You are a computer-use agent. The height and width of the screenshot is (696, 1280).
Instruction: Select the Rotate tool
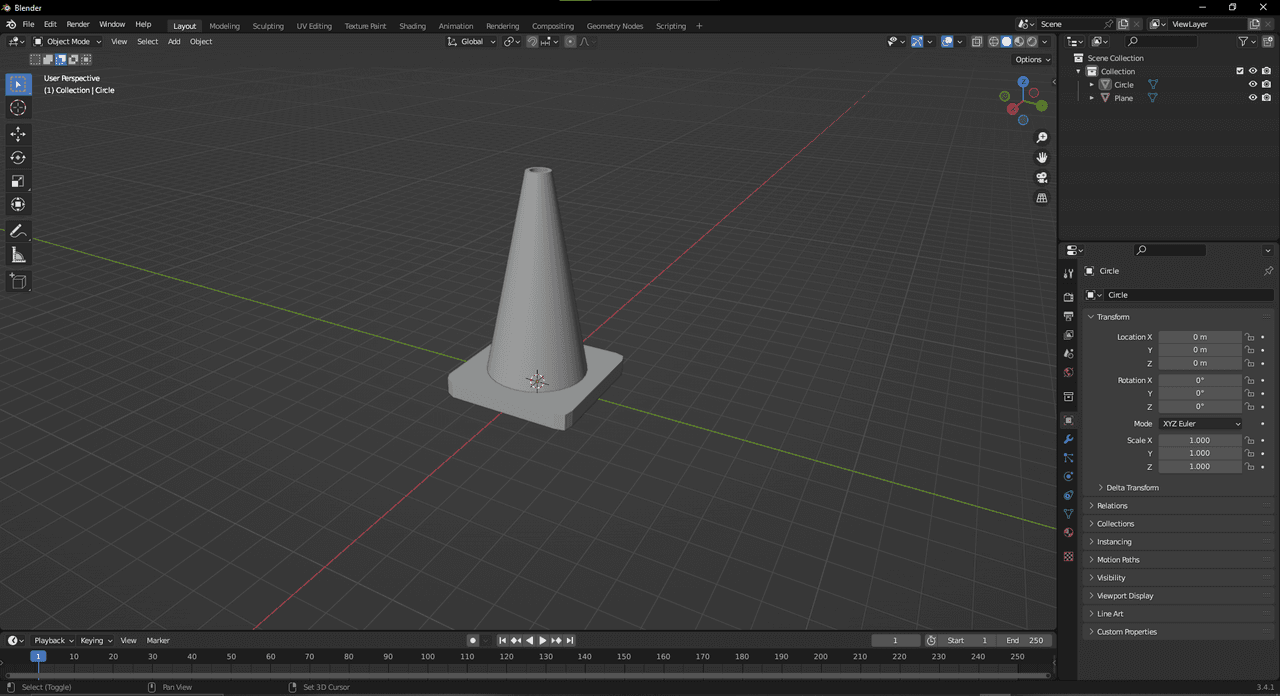click(x=18, y=158)
